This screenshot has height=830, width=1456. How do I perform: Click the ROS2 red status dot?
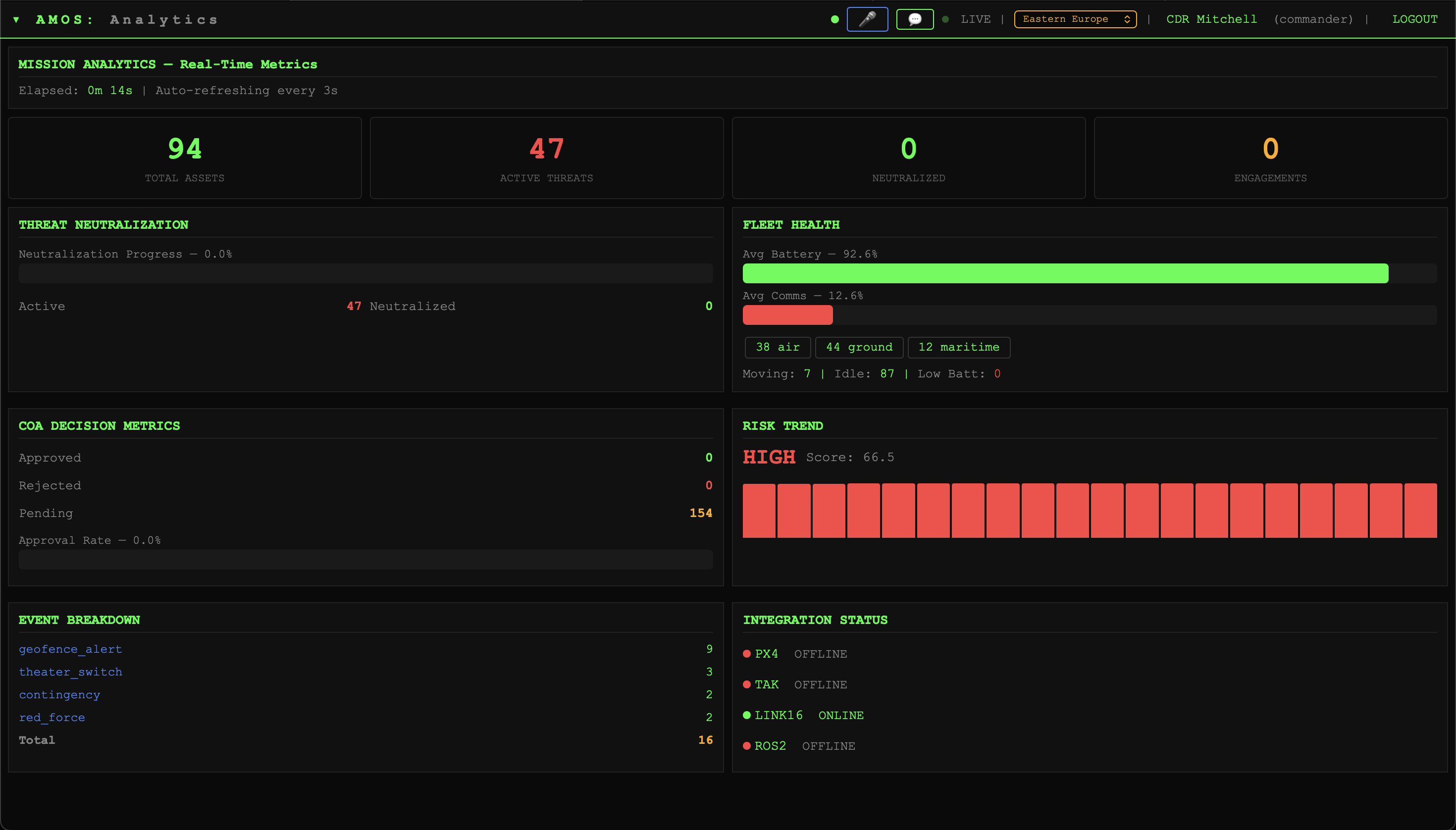coord(747,746)
